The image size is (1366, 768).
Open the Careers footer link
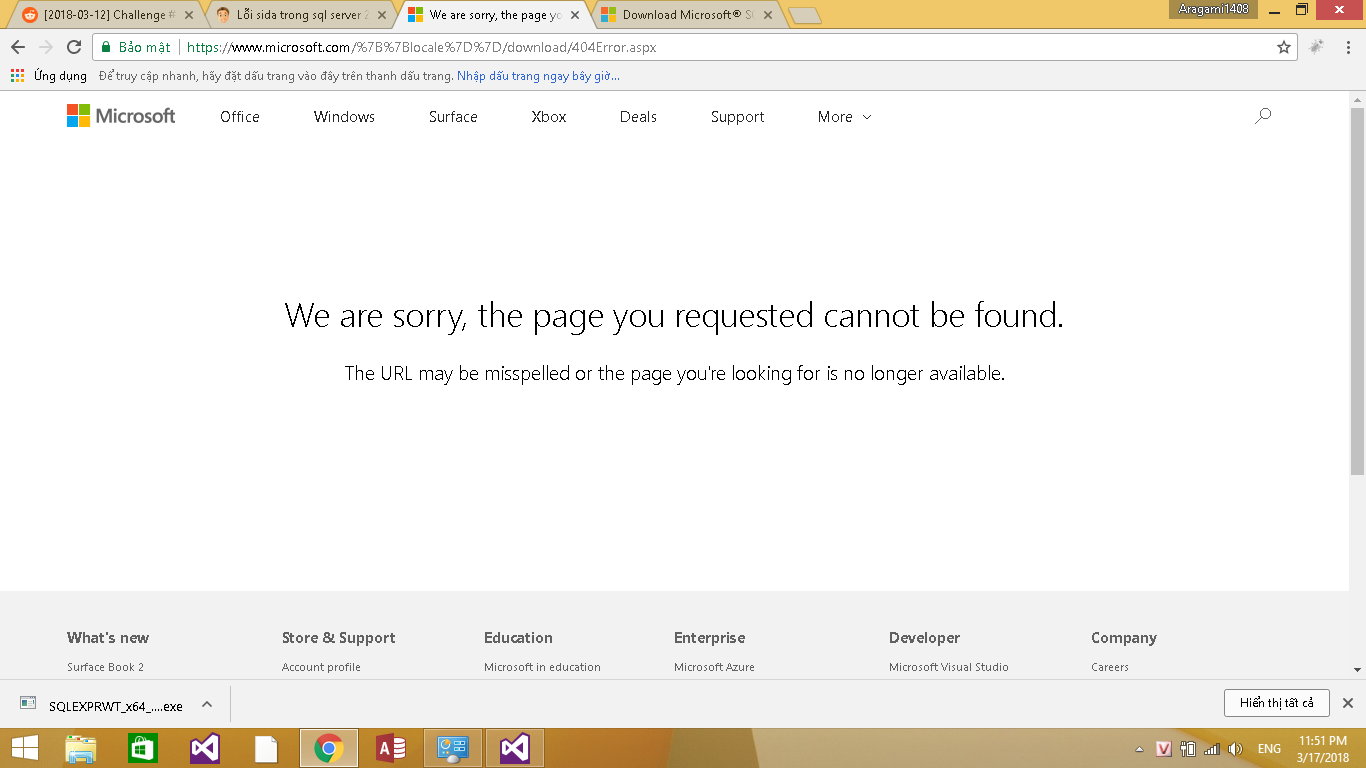pos(1110,667)
